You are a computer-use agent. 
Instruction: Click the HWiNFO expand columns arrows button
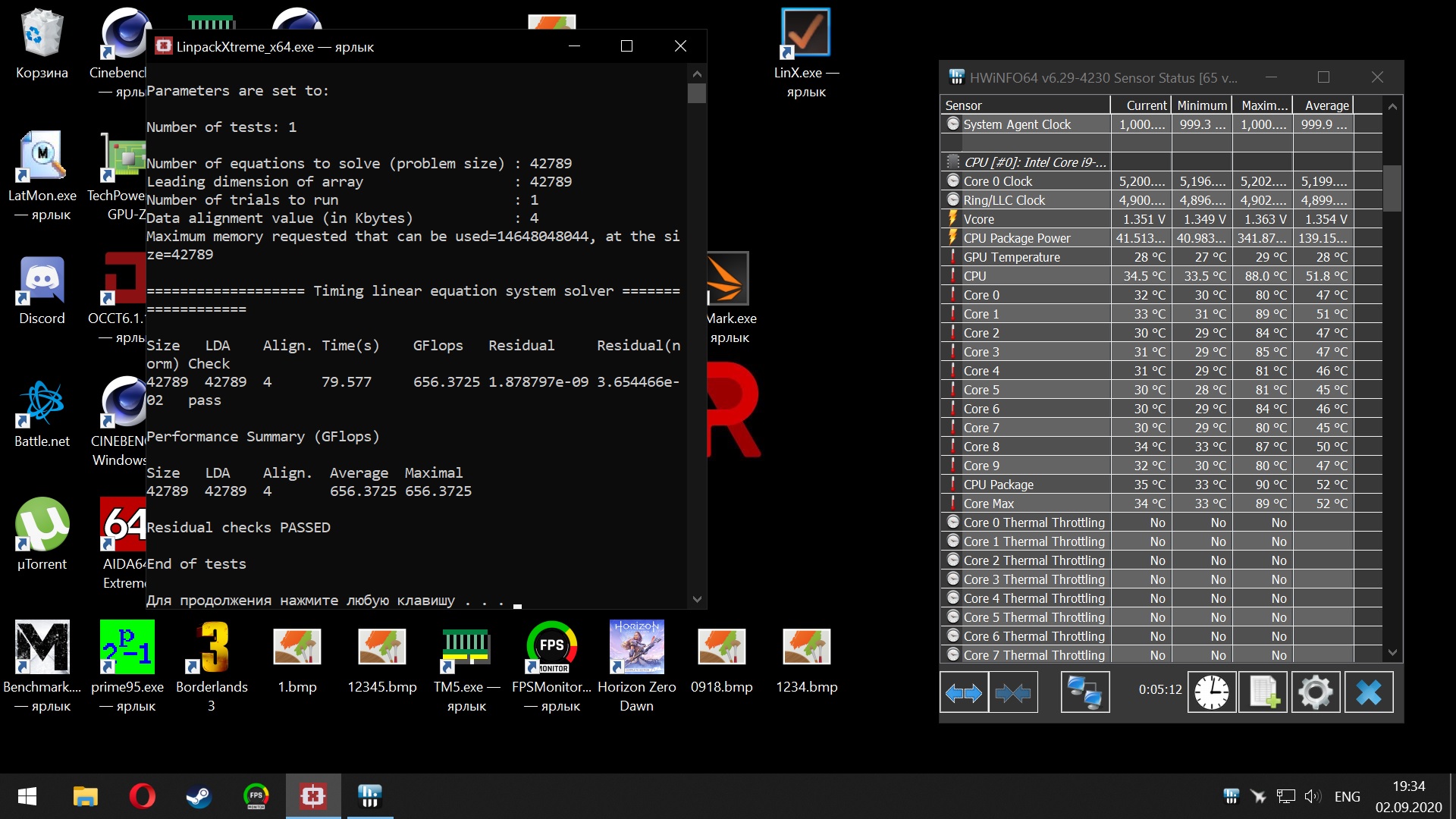point(964,692)
